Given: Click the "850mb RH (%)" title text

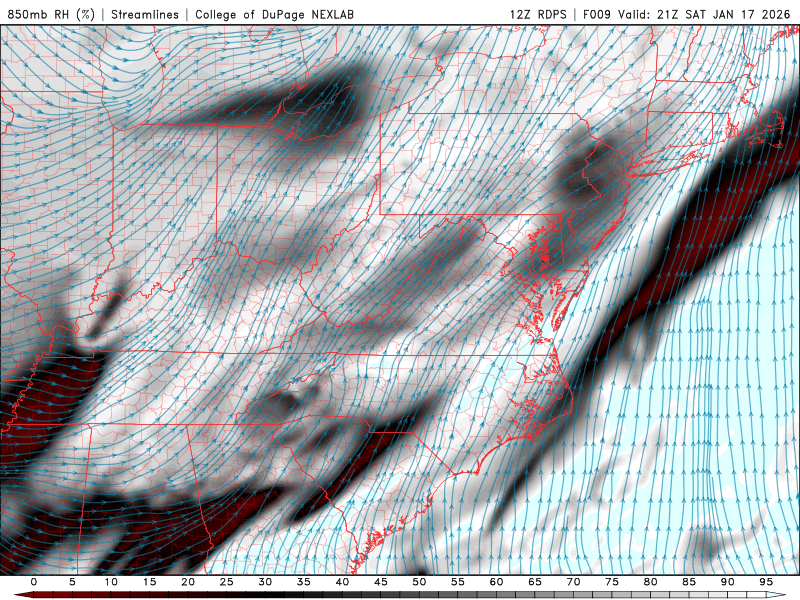Looking at the screenshot, I should point(51,14).
